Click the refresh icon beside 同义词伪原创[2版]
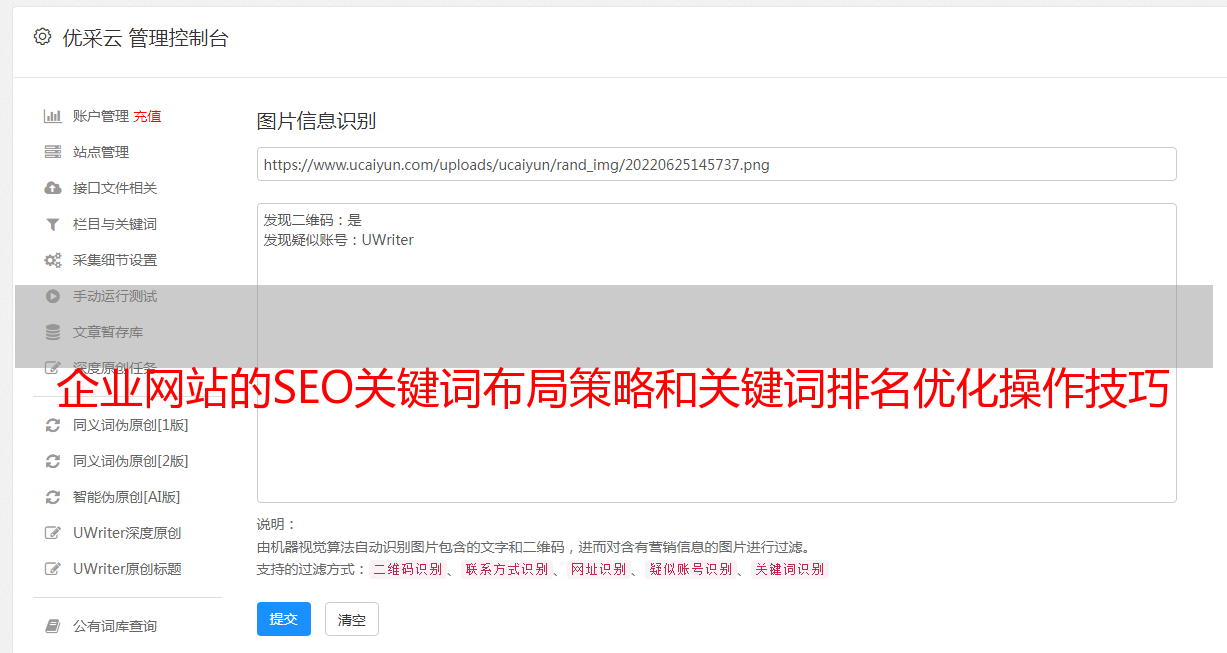This screenshot has width=1227, height=653. pos(53,461)
